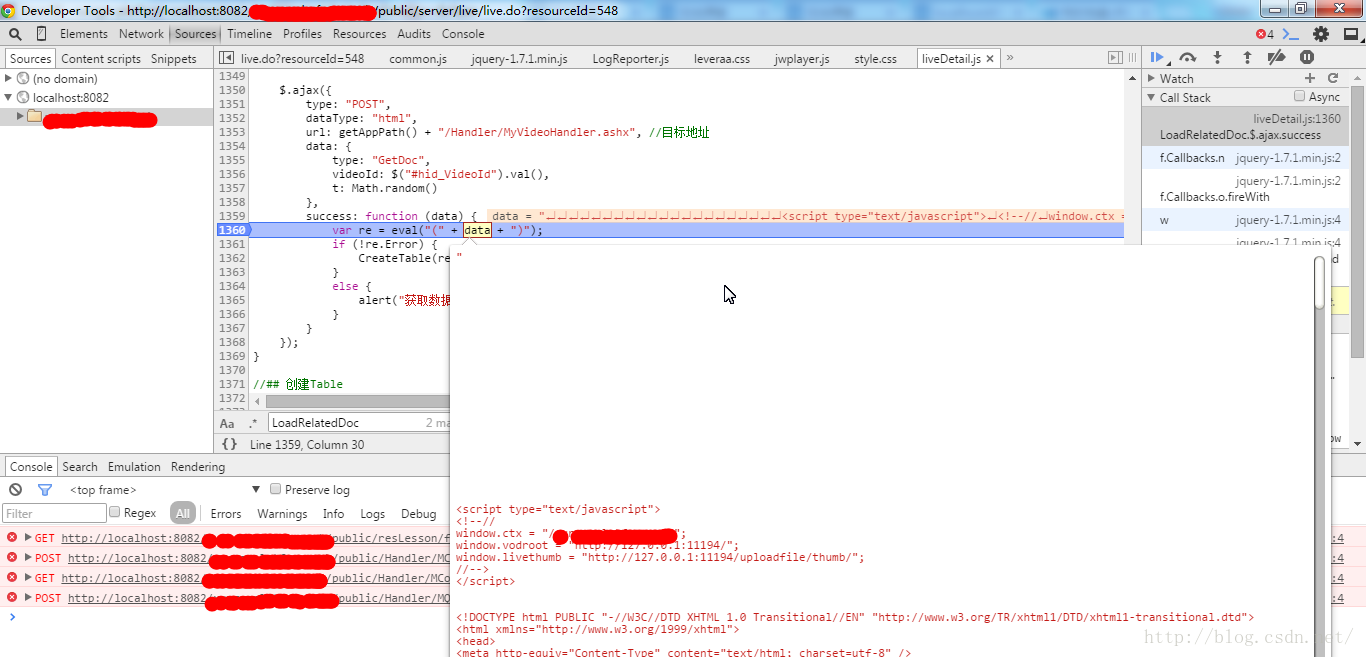Click Step into next function call
The image size is (1366, 657).
(x=1217, y=58)
